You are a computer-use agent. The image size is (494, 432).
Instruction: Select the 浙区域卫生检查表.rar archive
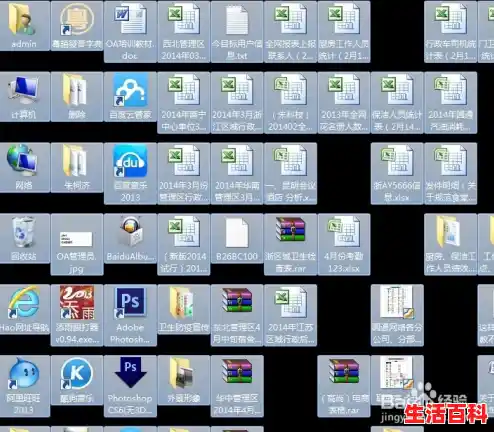click(x=290, y=244)
